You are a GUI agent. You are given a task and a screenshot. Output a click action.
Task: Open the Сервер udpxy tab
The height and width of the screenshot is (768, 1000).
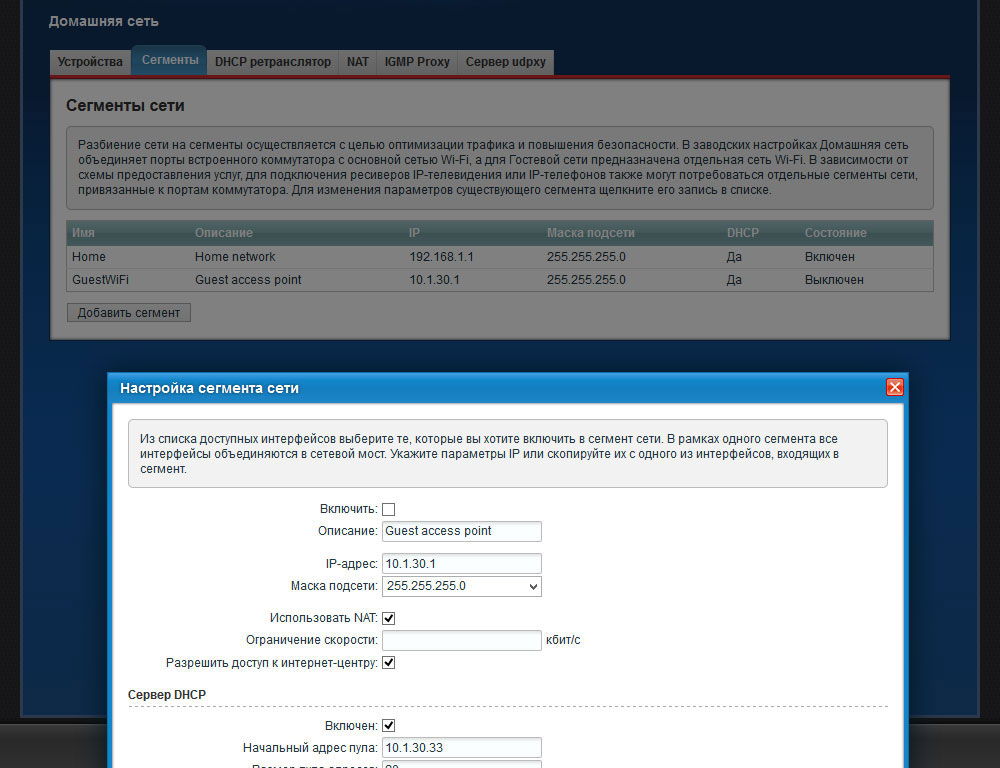[x=506, y=62]
